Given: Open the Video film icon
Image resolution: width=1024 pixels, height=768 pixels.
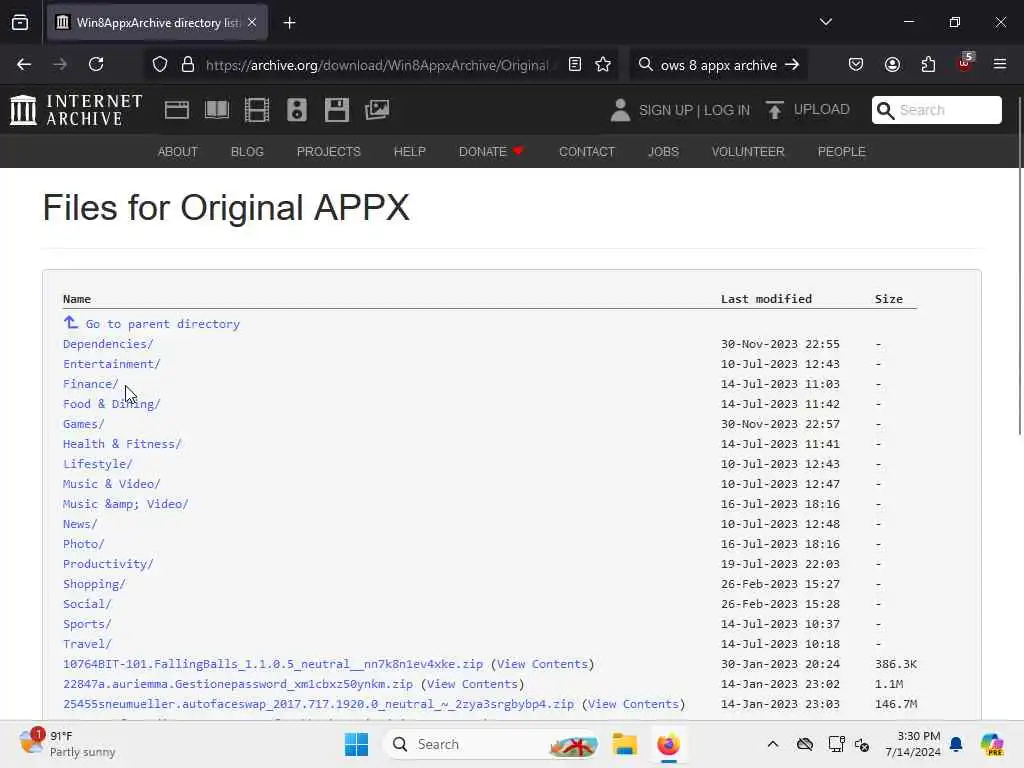Looking at the screenshot, I should pyautogui.click(x=257, y=110).
